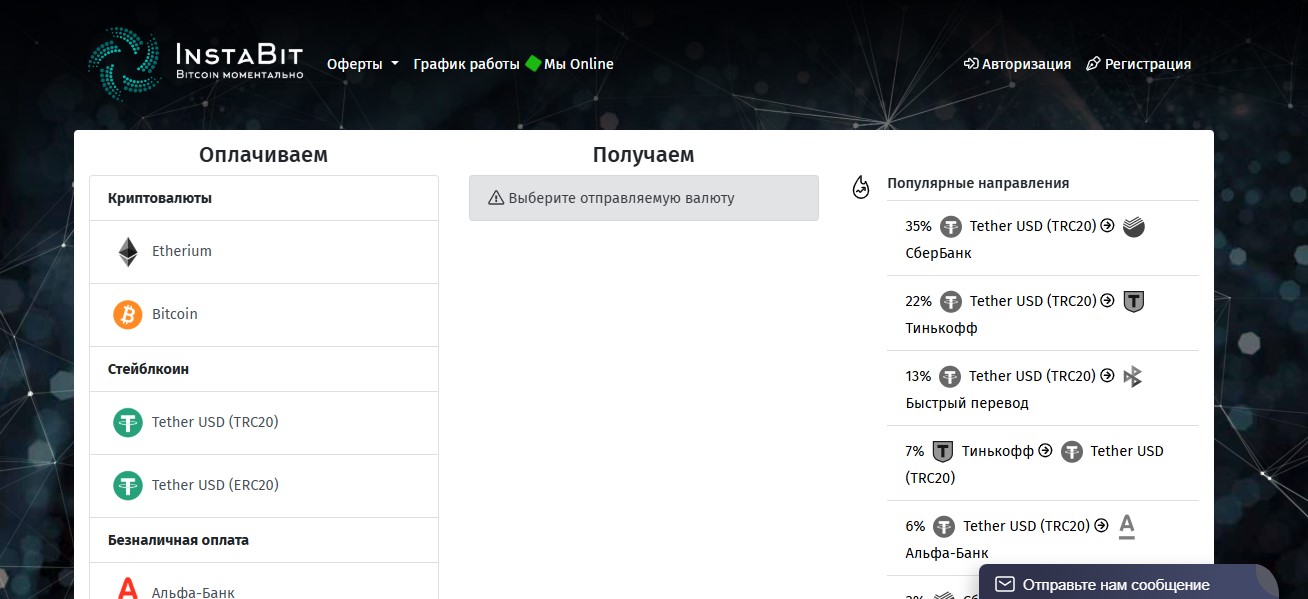Screen dimensions: 1308x599
Task: Open the Отправьте нам сообщение chat widget
Action: (1128, 583)
